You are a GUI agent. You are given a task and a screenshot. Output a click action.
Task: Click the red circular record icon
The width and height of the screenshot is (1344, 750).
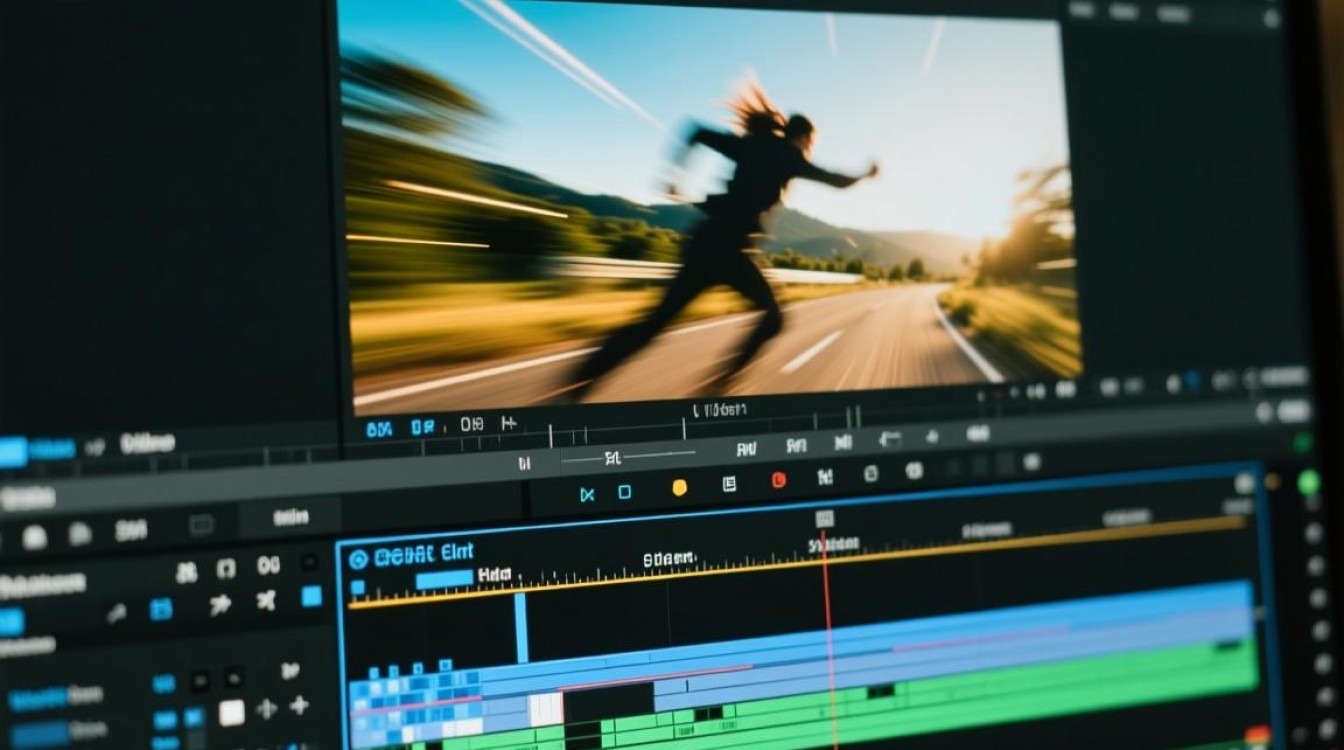(778, 480)
